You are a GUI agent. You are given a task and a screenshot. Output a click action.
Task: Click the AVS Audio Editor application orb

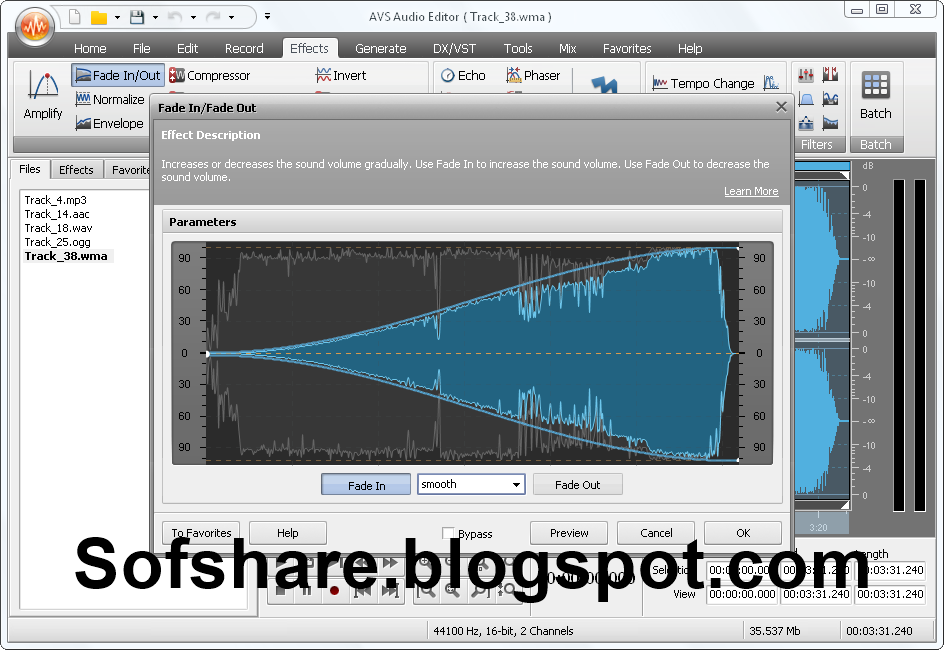[x=35, y=26]
